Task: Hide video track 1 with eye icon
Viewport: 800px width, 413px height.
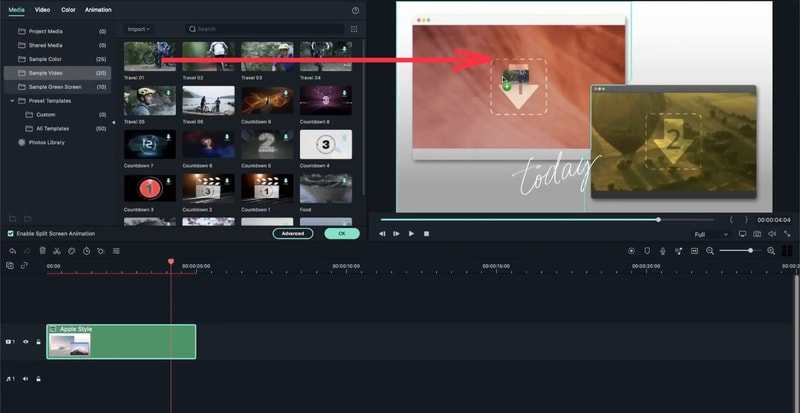Action: (x=26, y=342)
